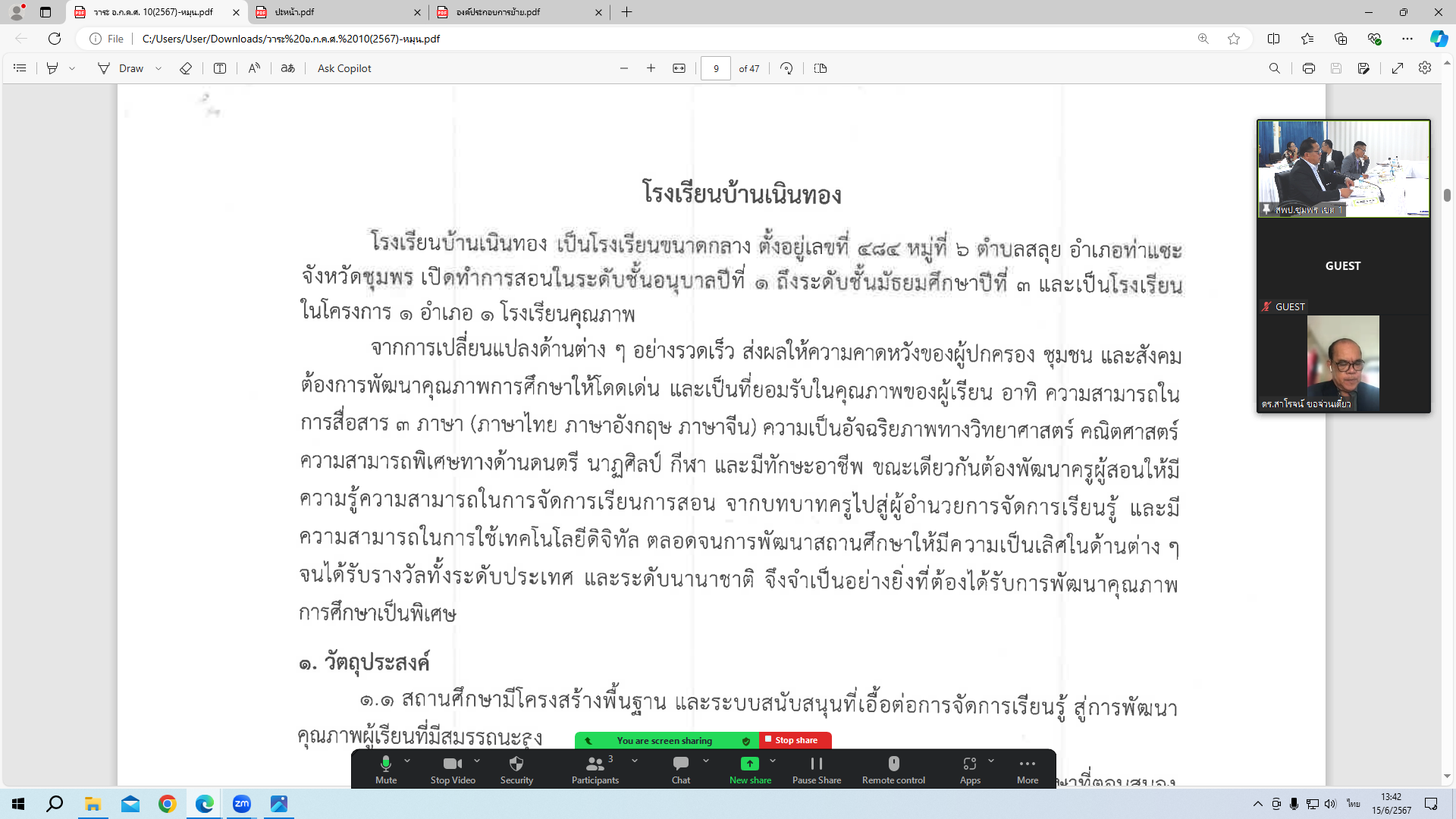Open the Security shield in Zoom

tap(516, 768)
